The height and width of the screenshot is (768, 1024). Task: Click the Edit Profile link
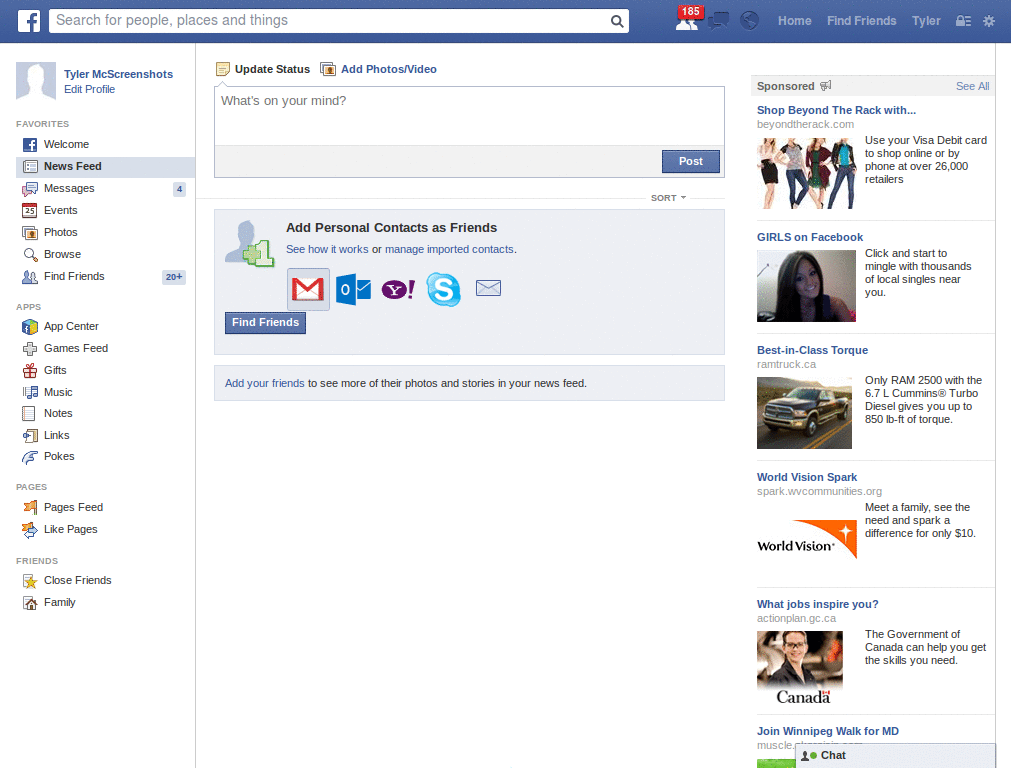point(89,89)
